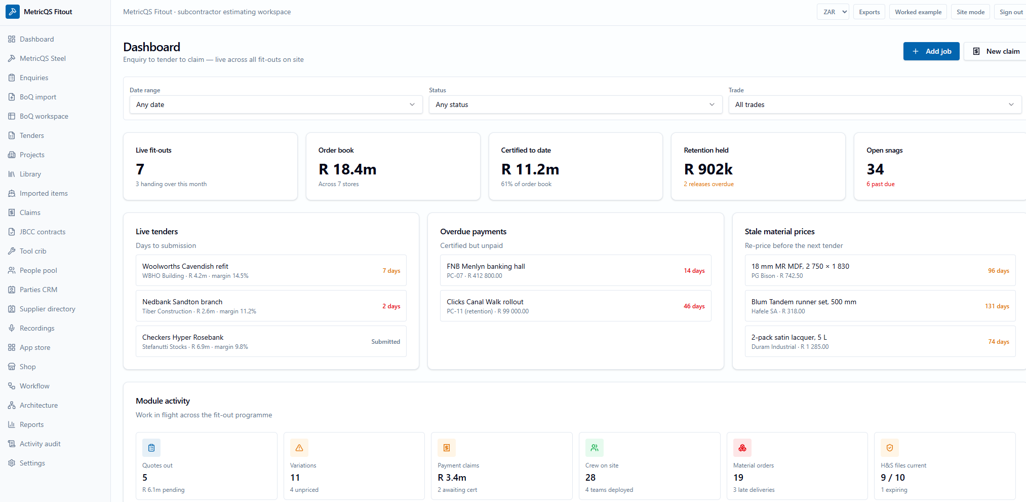
Task: Click the Add job button
Action: click(x=931, y=51)
